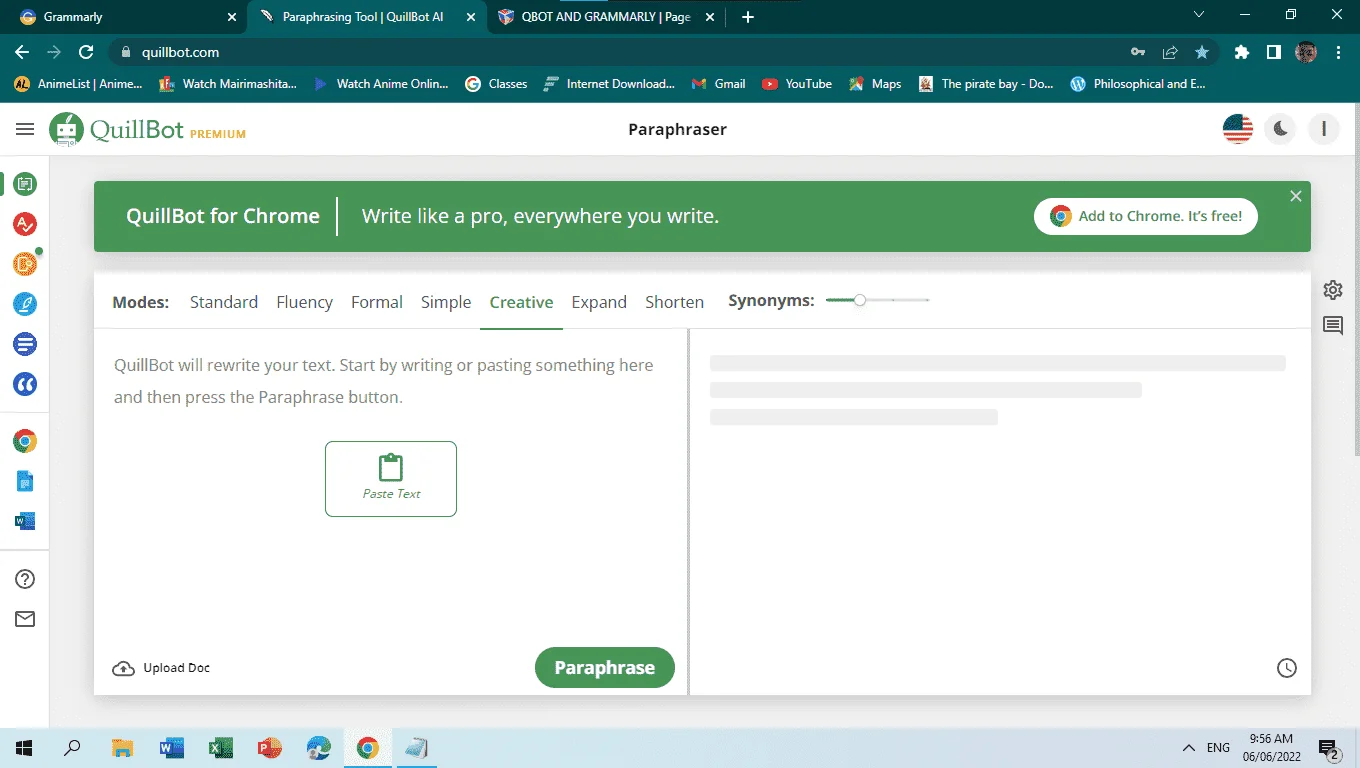1360x768 pixels.
Task: Open the Gmail bookmark
Action: 718,84
